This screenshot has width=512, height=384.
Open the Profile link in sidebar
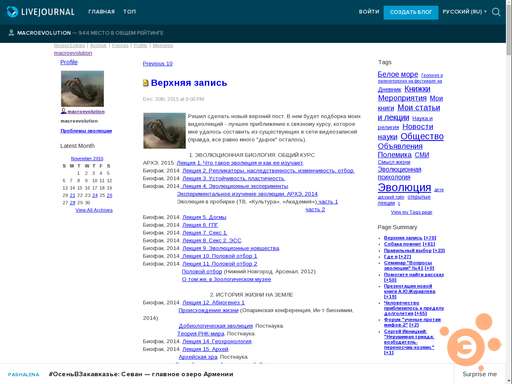69,62
